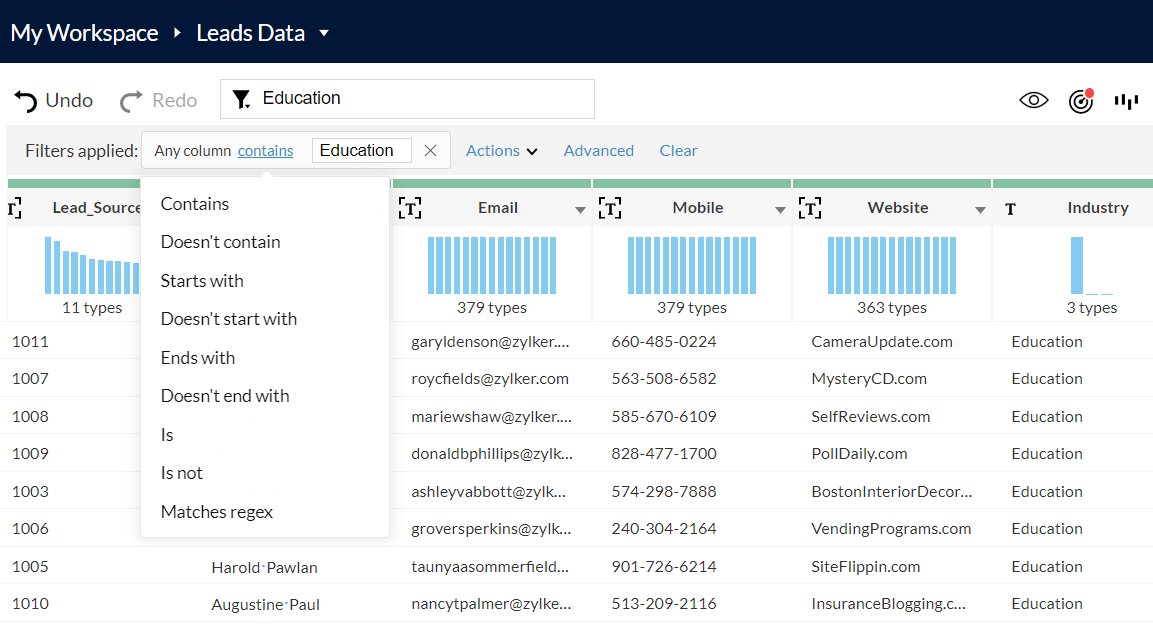The image size is (1153, 629).
Task: Open the target icon with red notification
Action: 1081,100
